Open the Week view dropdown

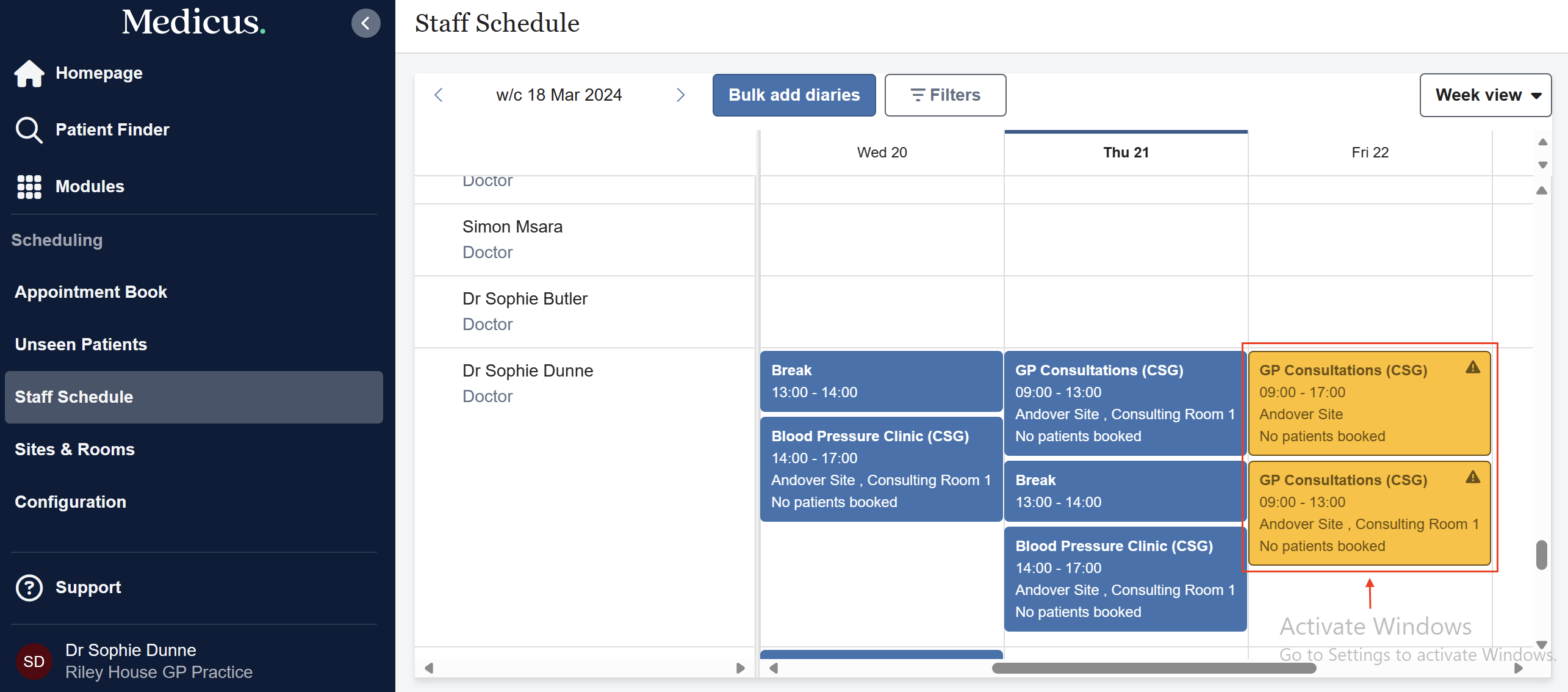click(1485, 95)
